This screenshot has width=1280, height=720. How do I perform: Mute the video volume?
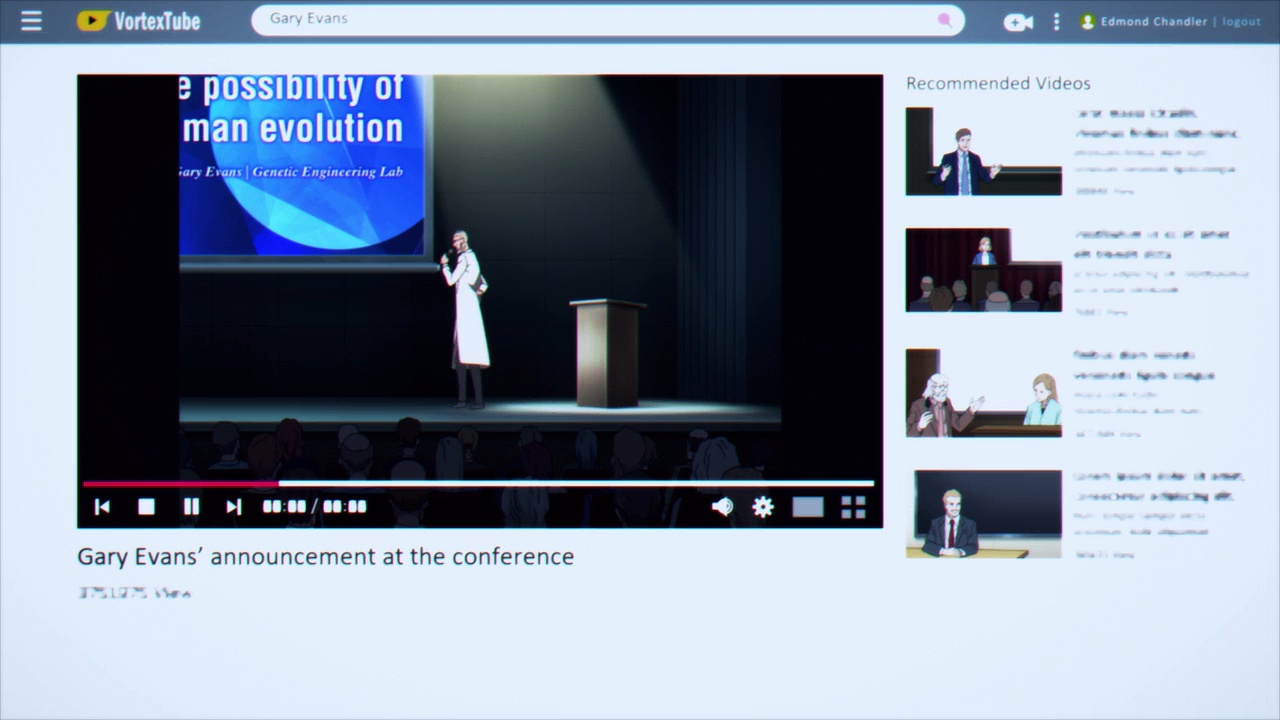(x=722, y=507)
